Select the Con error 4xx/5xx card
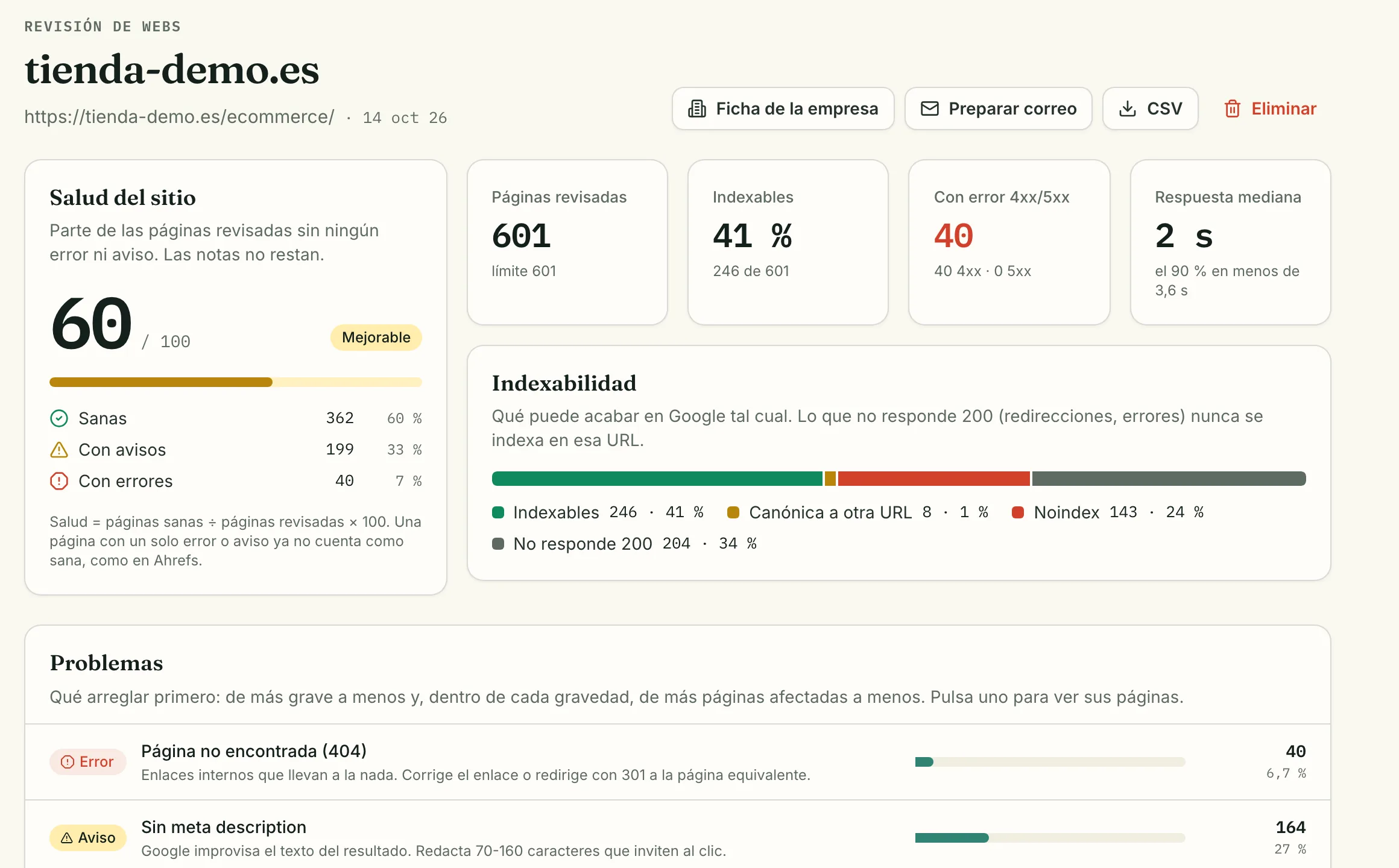 1009,242
